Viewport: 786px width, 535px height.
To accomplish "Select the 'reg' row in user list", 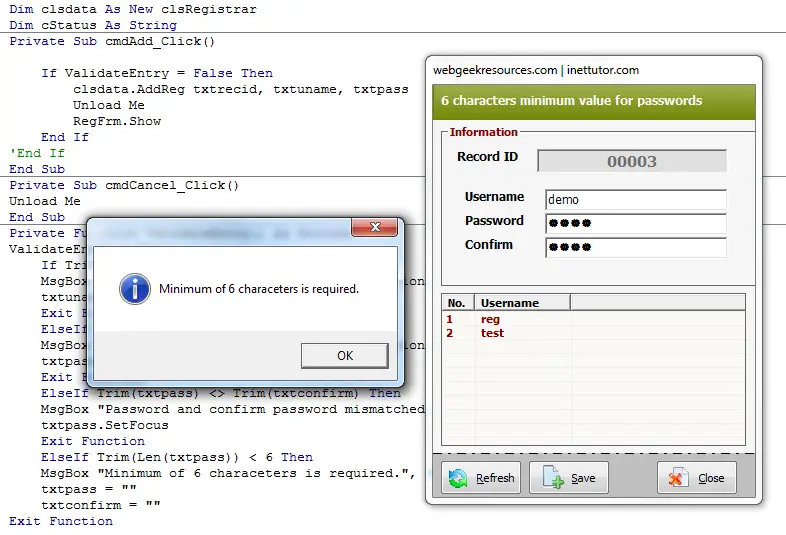I will (x=593, y=319).
